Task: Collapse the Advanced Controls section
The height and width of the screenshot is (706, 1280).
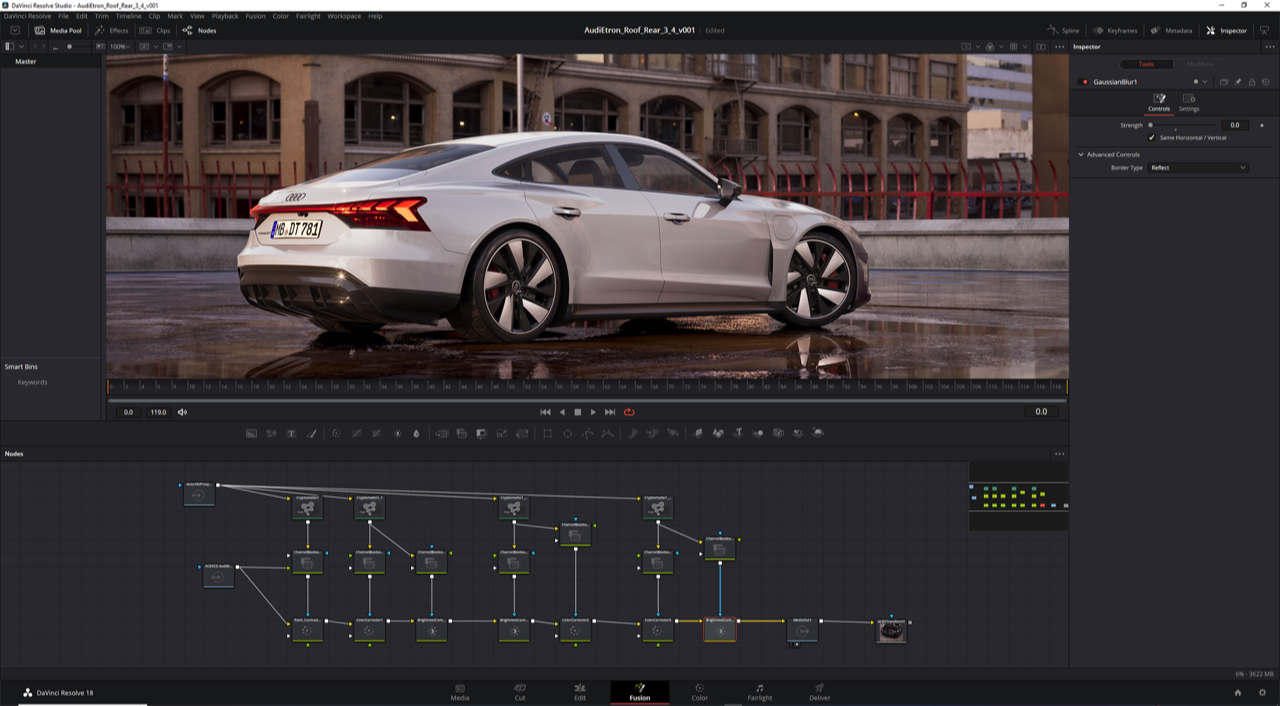Action: (x=1081, y=155)
